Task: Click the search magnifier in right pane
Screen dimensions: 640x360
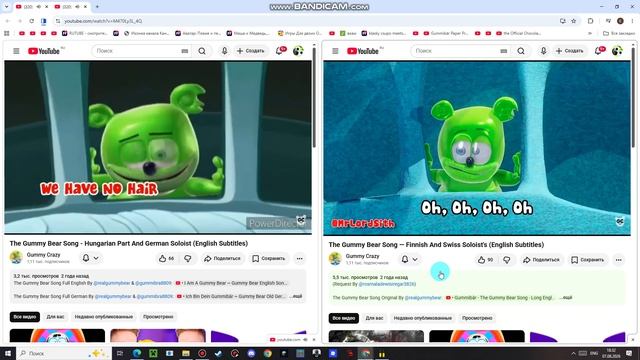Action: tap(521, 51)
